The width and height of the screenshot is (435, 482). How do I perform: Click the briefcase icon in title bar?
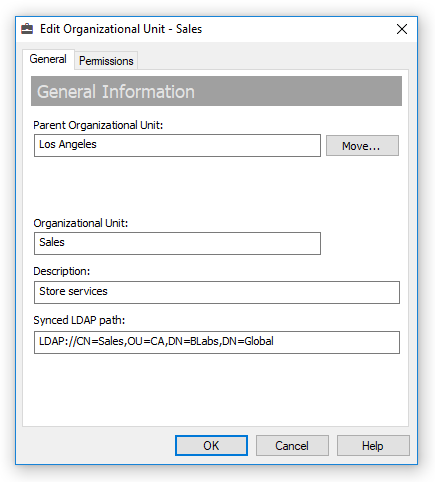[27, 29]
